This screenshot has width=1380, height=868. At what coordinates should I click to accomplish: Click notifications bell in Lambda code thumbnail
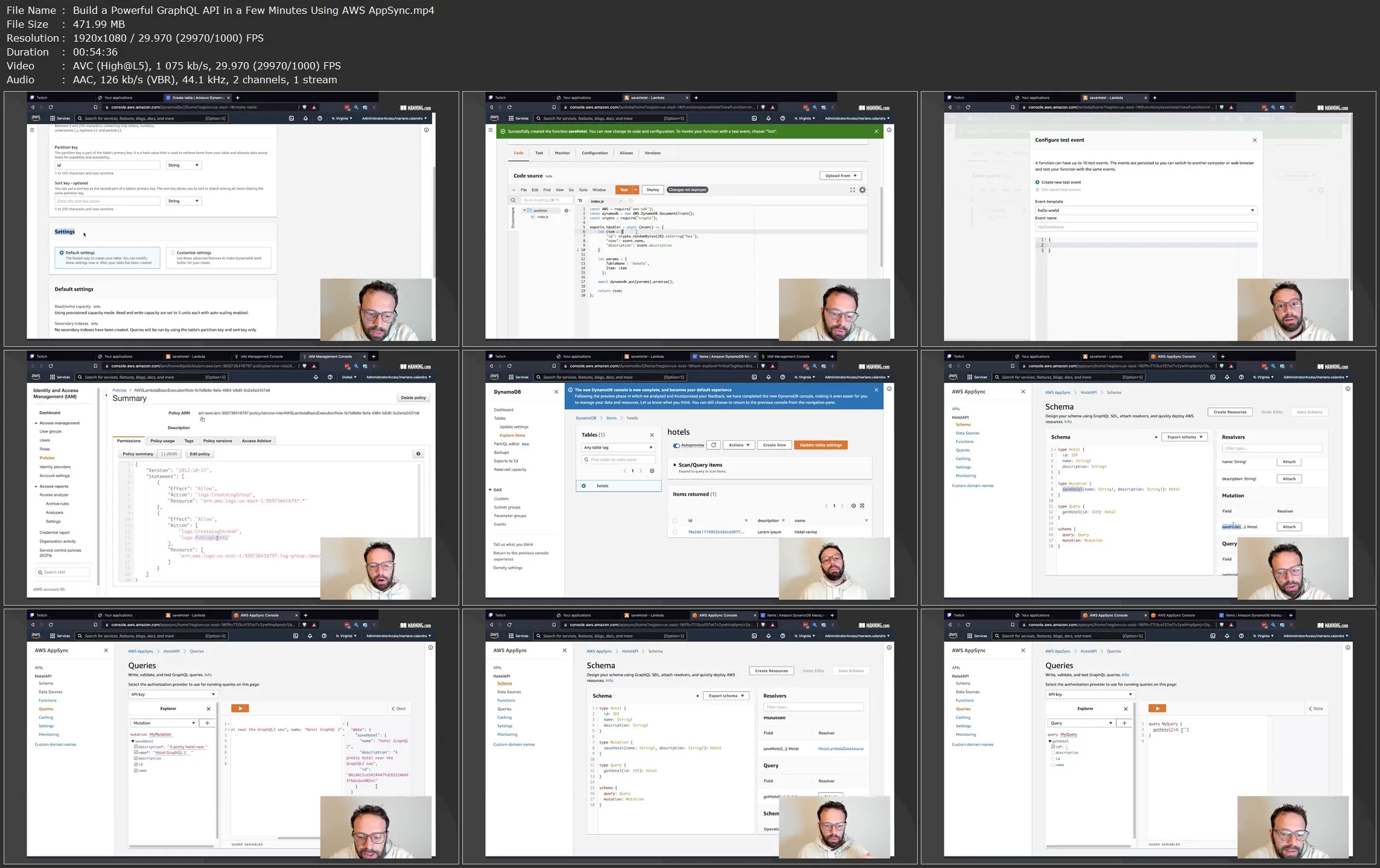[x=768, y=118]
